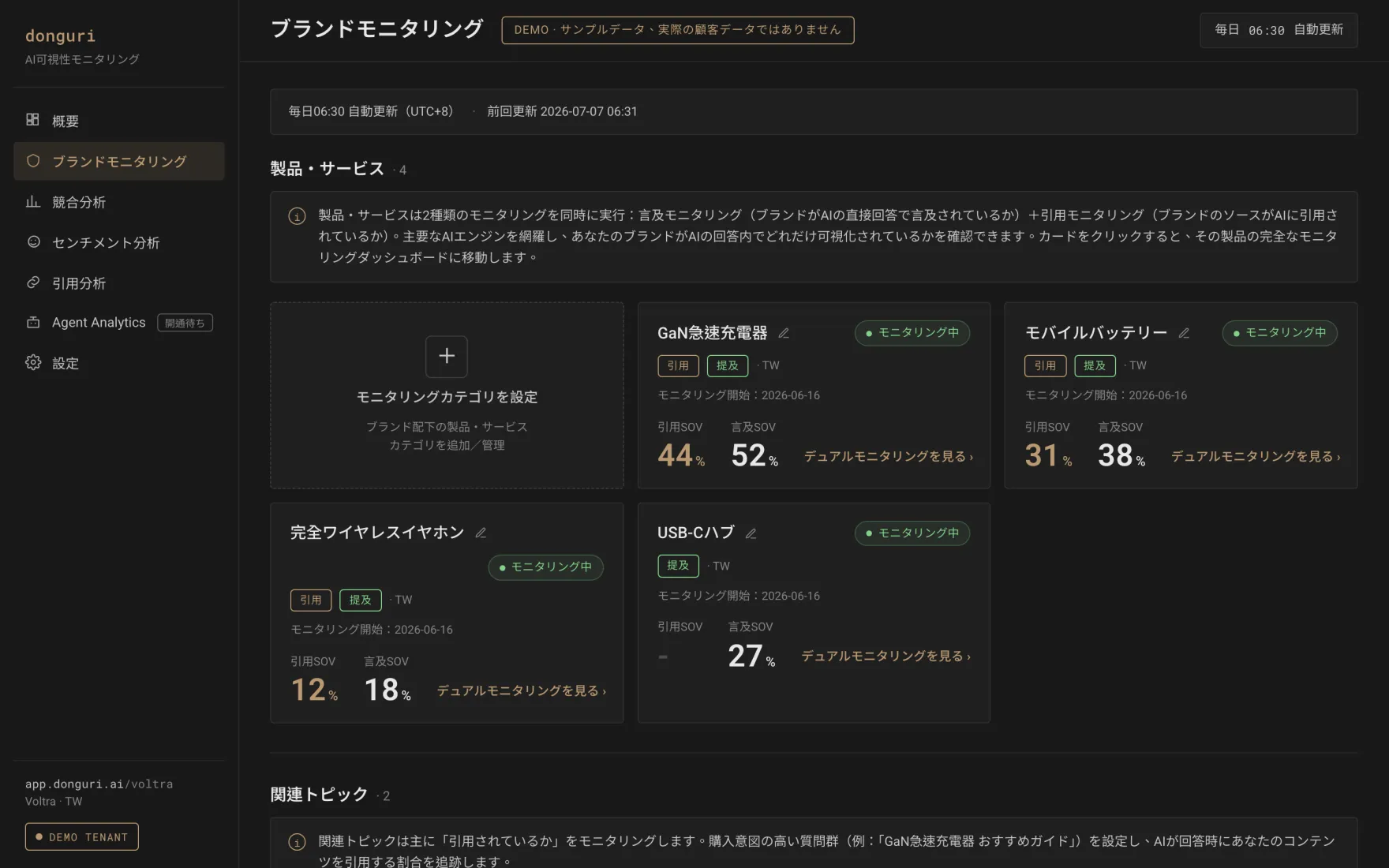The width and height of the screenshot is (1389, 868).
Task: Click the Agent Analytics robot icon
Action: [32, 323]
